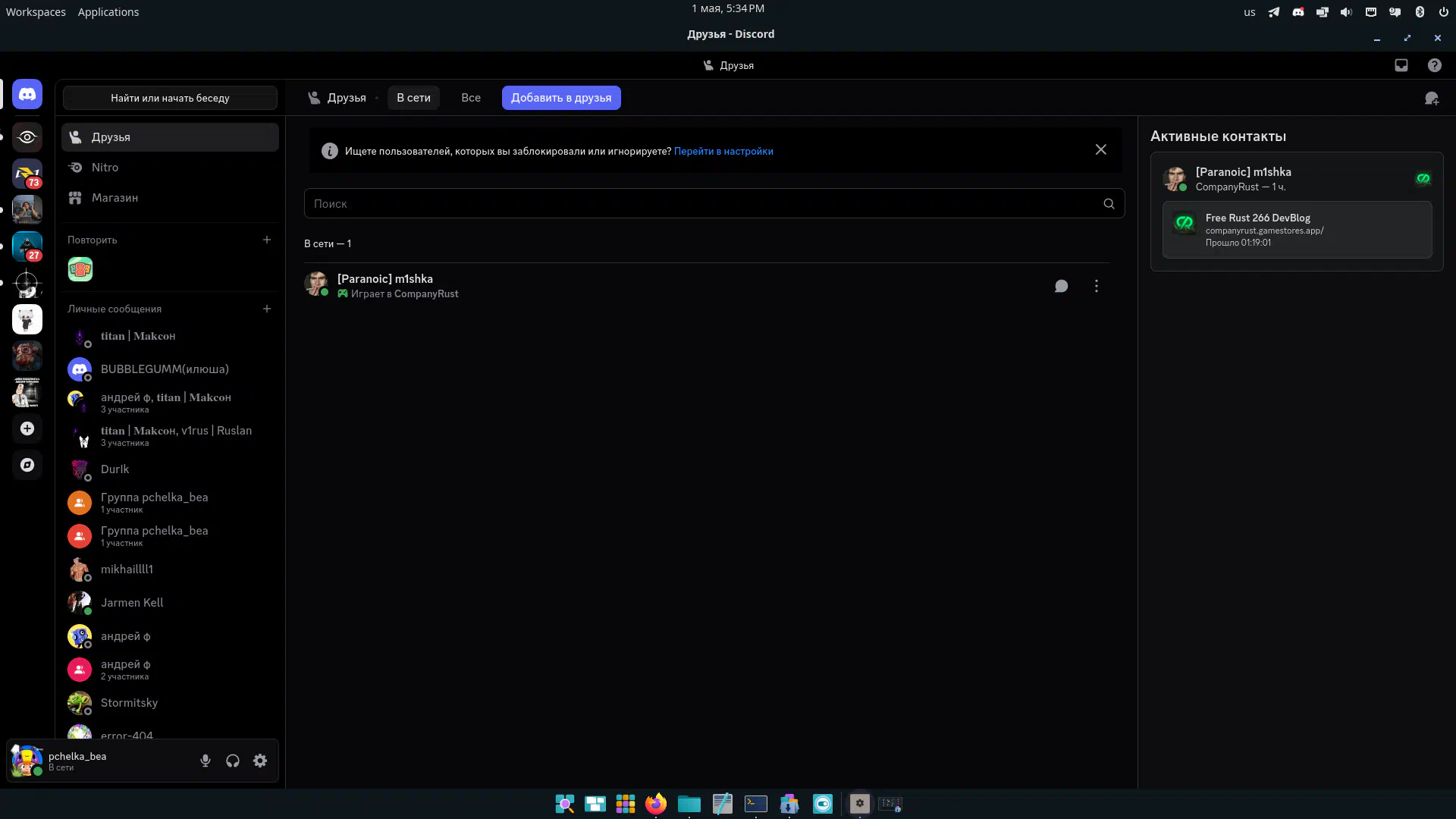Click [Paranoic] m1shka name in Активные контакты
This screenshot has width=1456, height=819.
pos(1243,172)
